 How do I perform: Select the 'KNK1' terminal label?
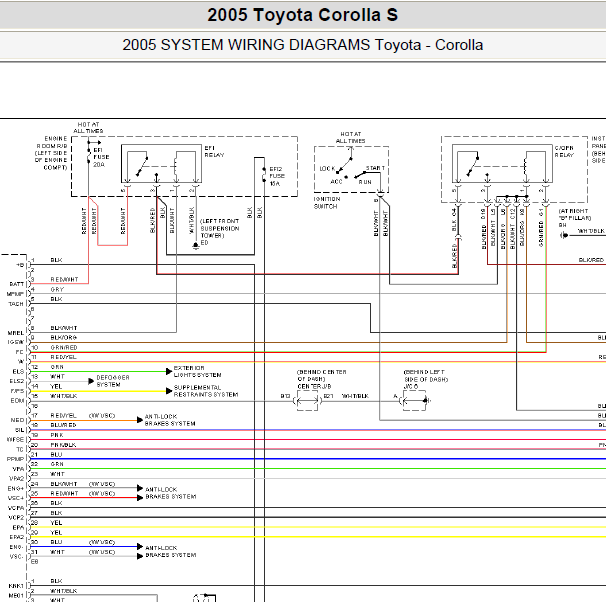coord(16,586)
